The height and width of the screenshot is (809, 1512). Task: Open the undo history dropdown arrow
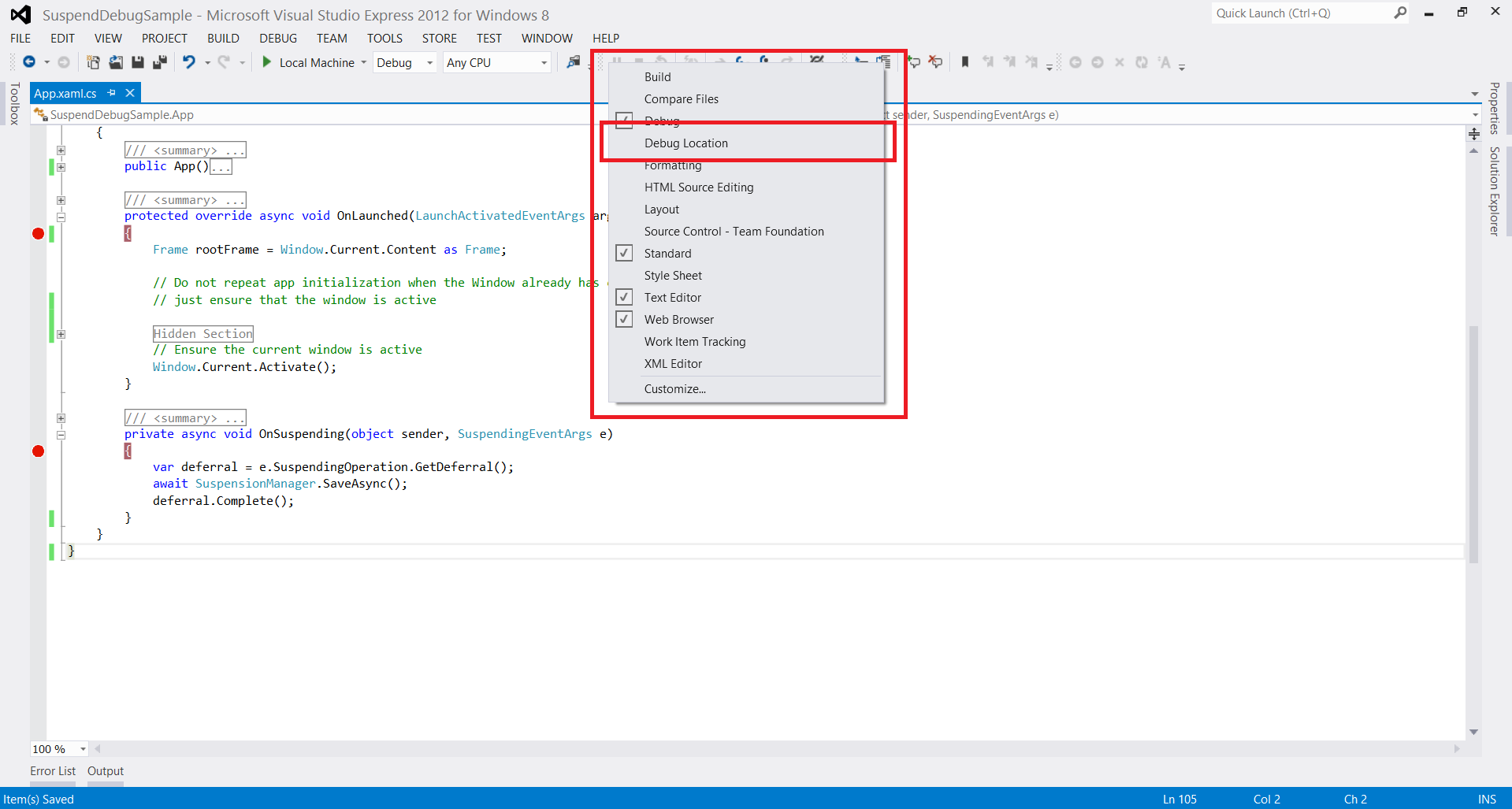207,62
